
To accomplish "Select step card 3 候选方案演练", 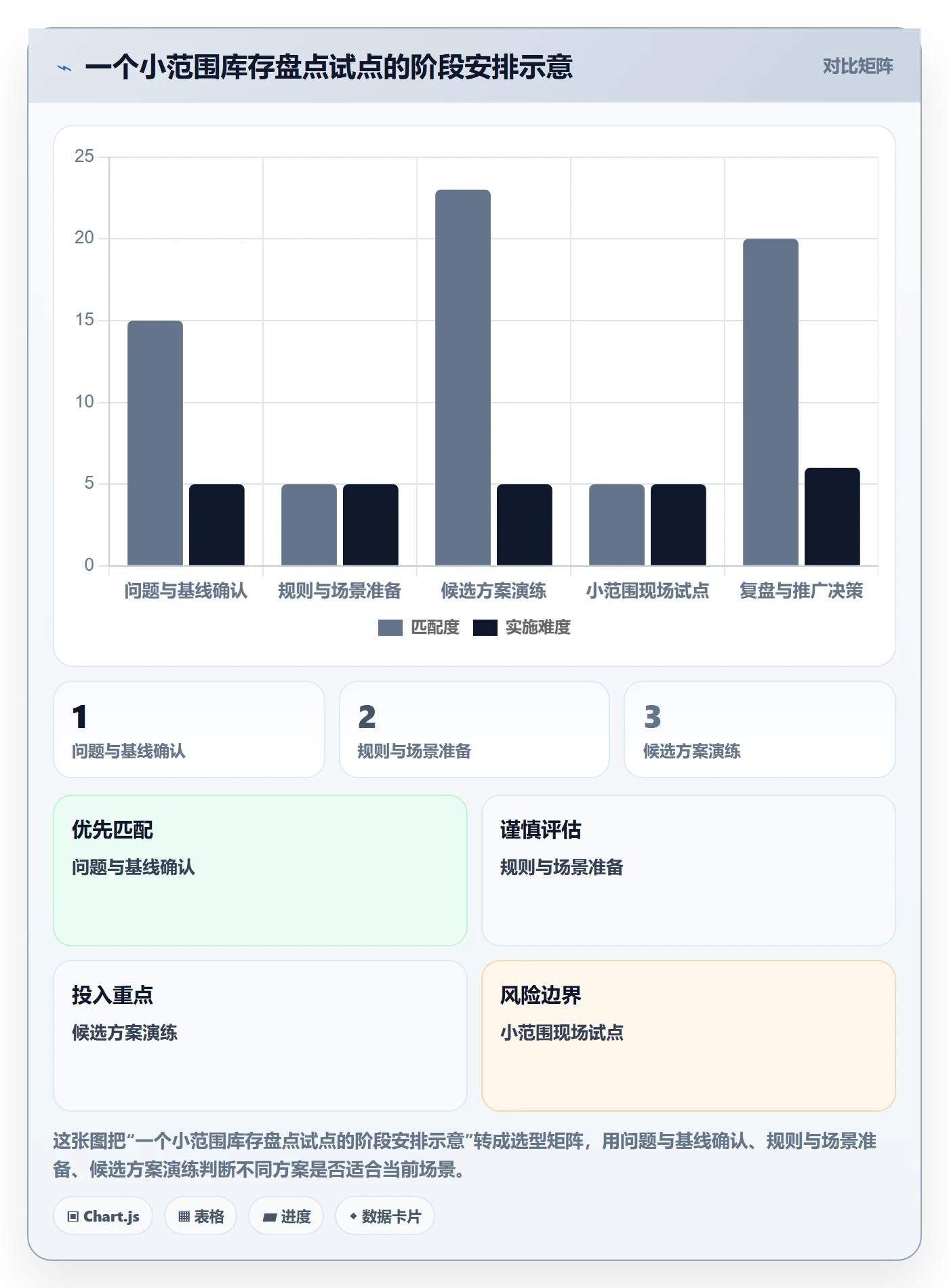I will (760, 729).
